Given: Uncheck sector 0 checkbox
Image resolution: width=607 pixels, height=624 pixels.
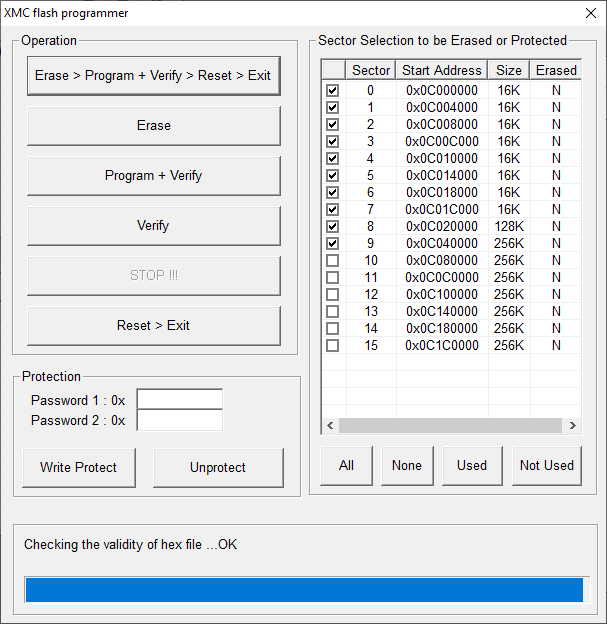Looking at the screenshot, I should click(x=333, y=90).
